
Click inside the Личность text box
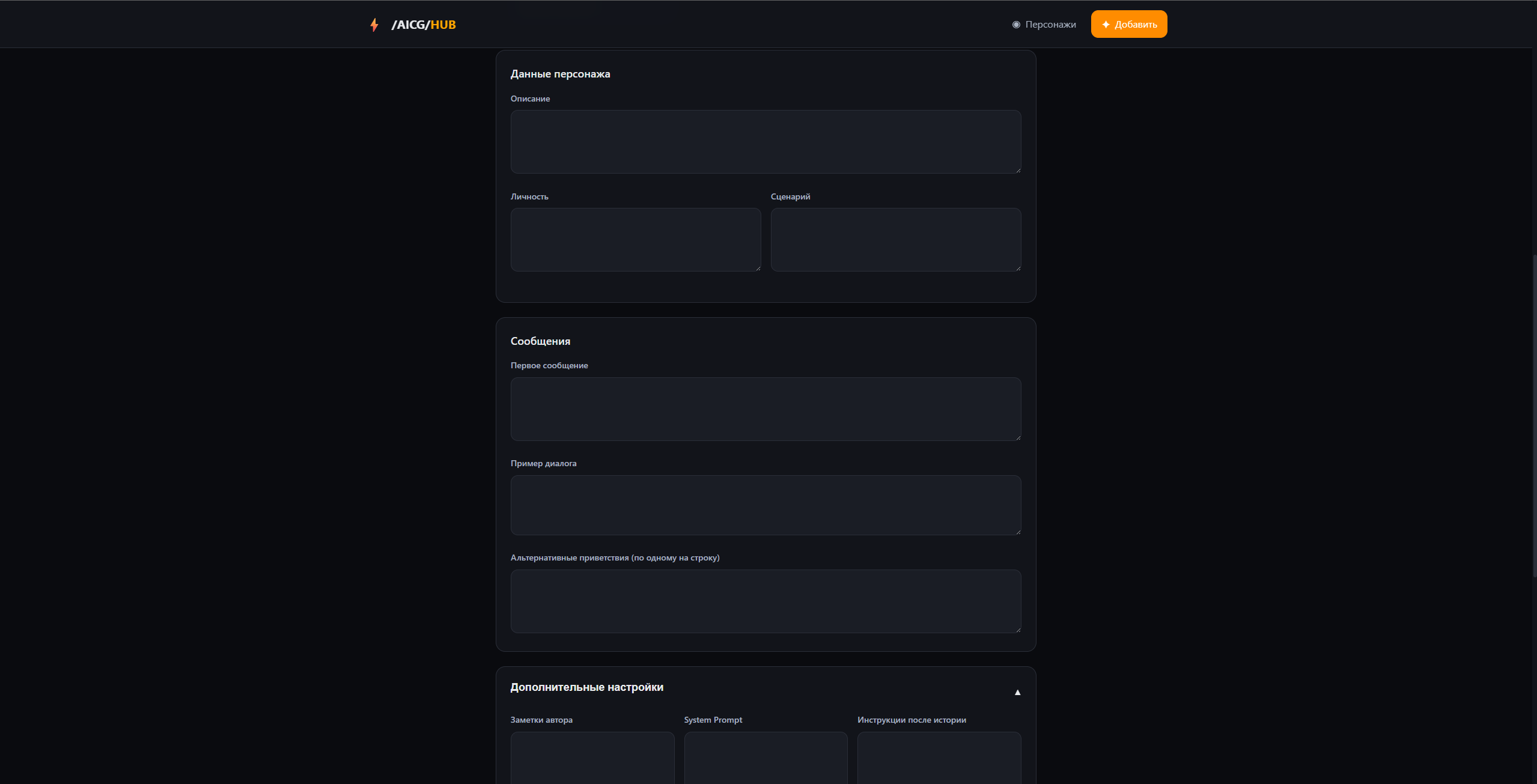click(635, 240)
